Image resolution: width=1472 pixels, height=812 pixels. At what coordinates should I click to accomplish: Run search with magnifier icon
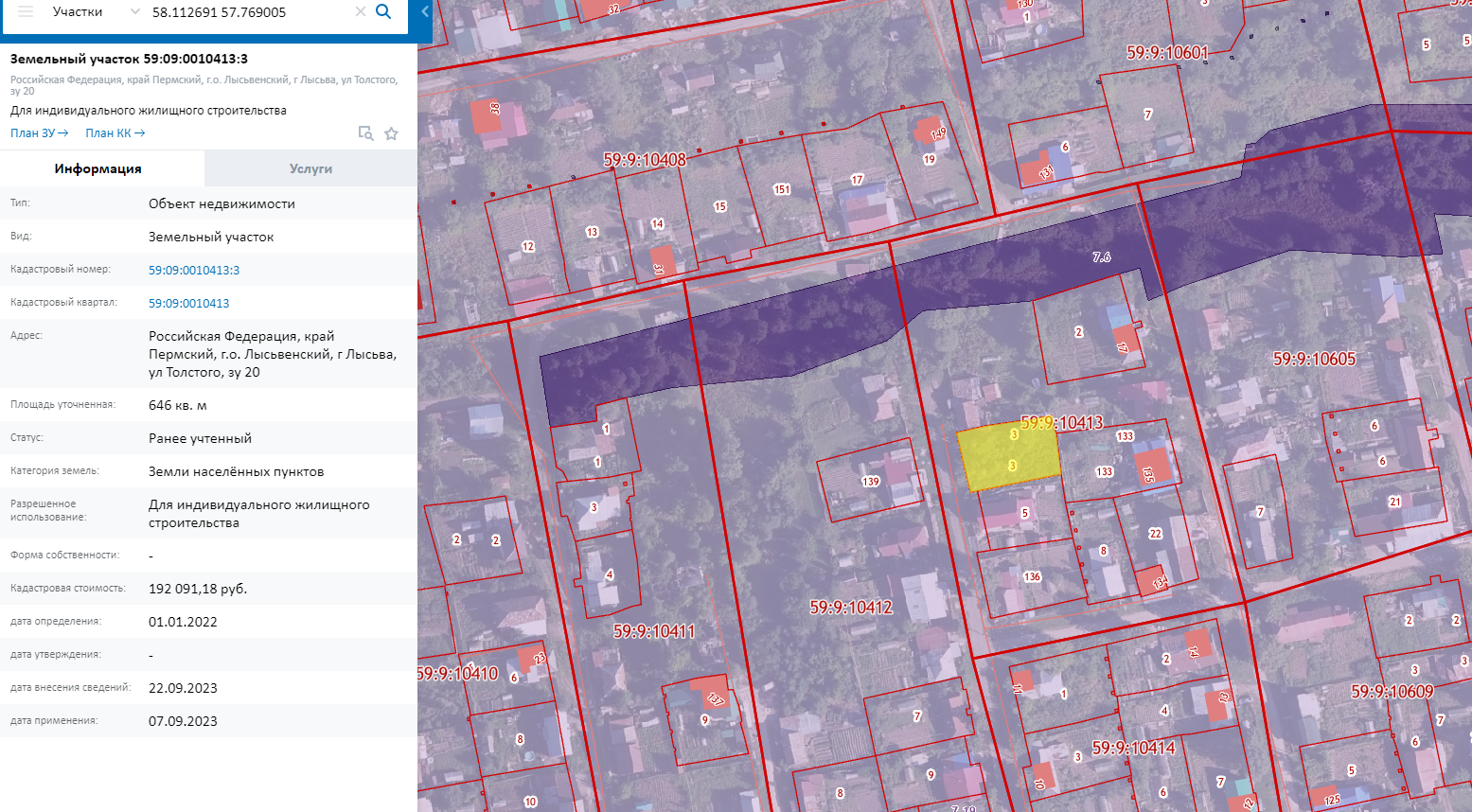tap(383, 11)
